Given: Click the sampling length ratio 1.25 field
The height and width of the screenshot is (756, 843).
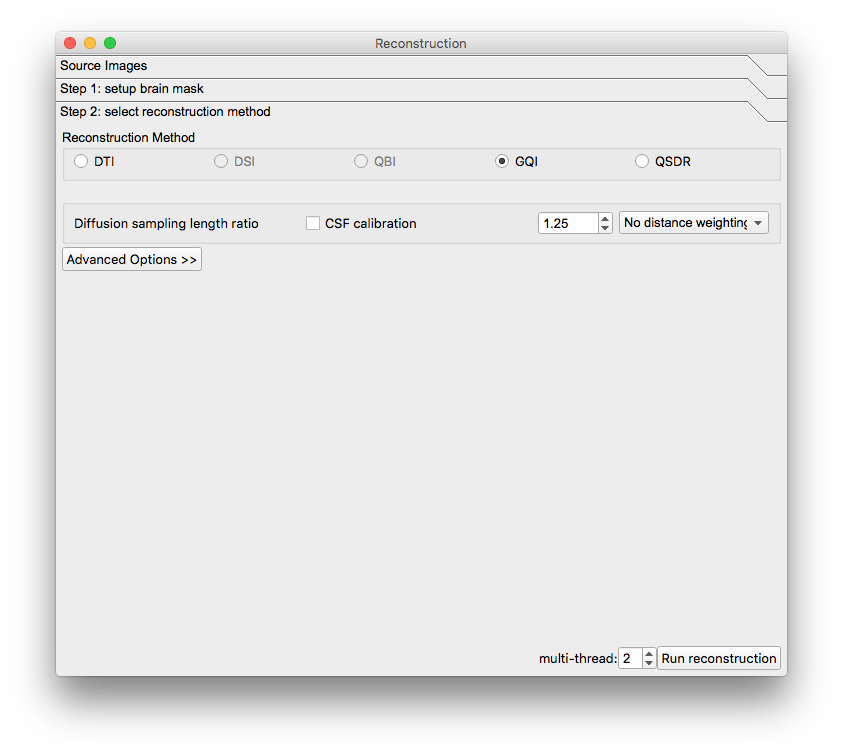Looking at the screenshot, I should [x=568, y=223].
